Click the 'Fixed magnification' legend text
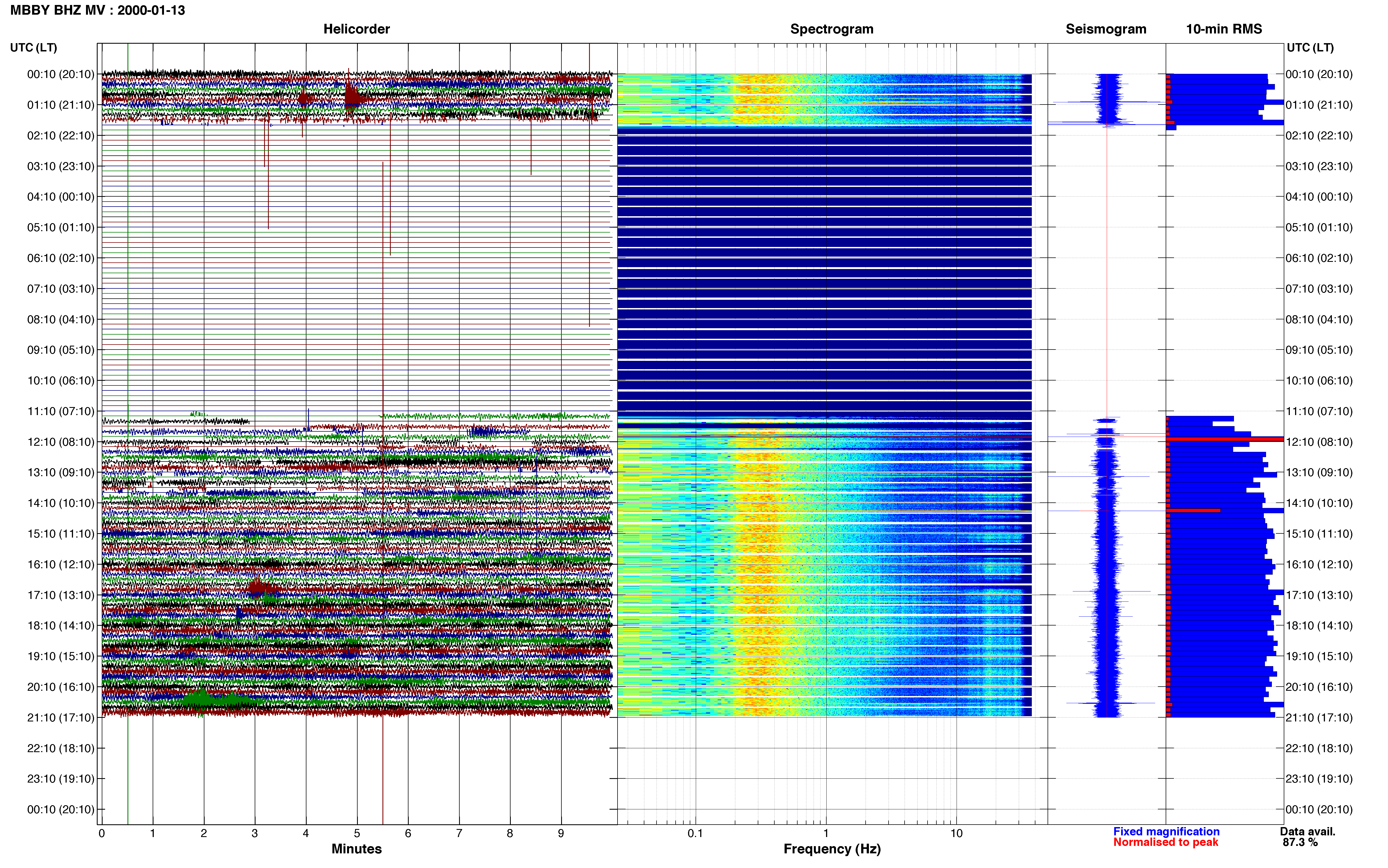The width and height of the screenshot is (1388, 868). click(x=1166, y=831)
